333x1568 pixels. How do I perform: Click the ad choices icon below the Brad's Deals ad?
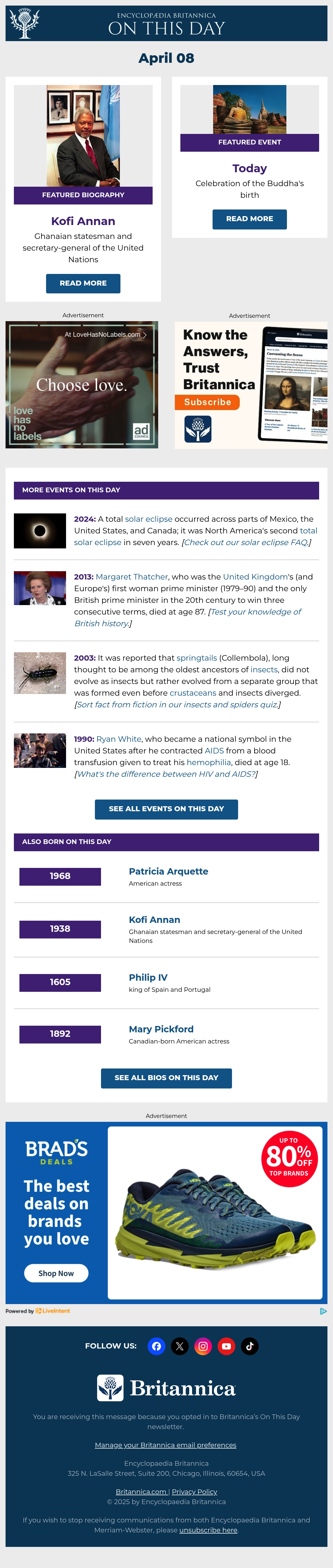pos(323,1311)
